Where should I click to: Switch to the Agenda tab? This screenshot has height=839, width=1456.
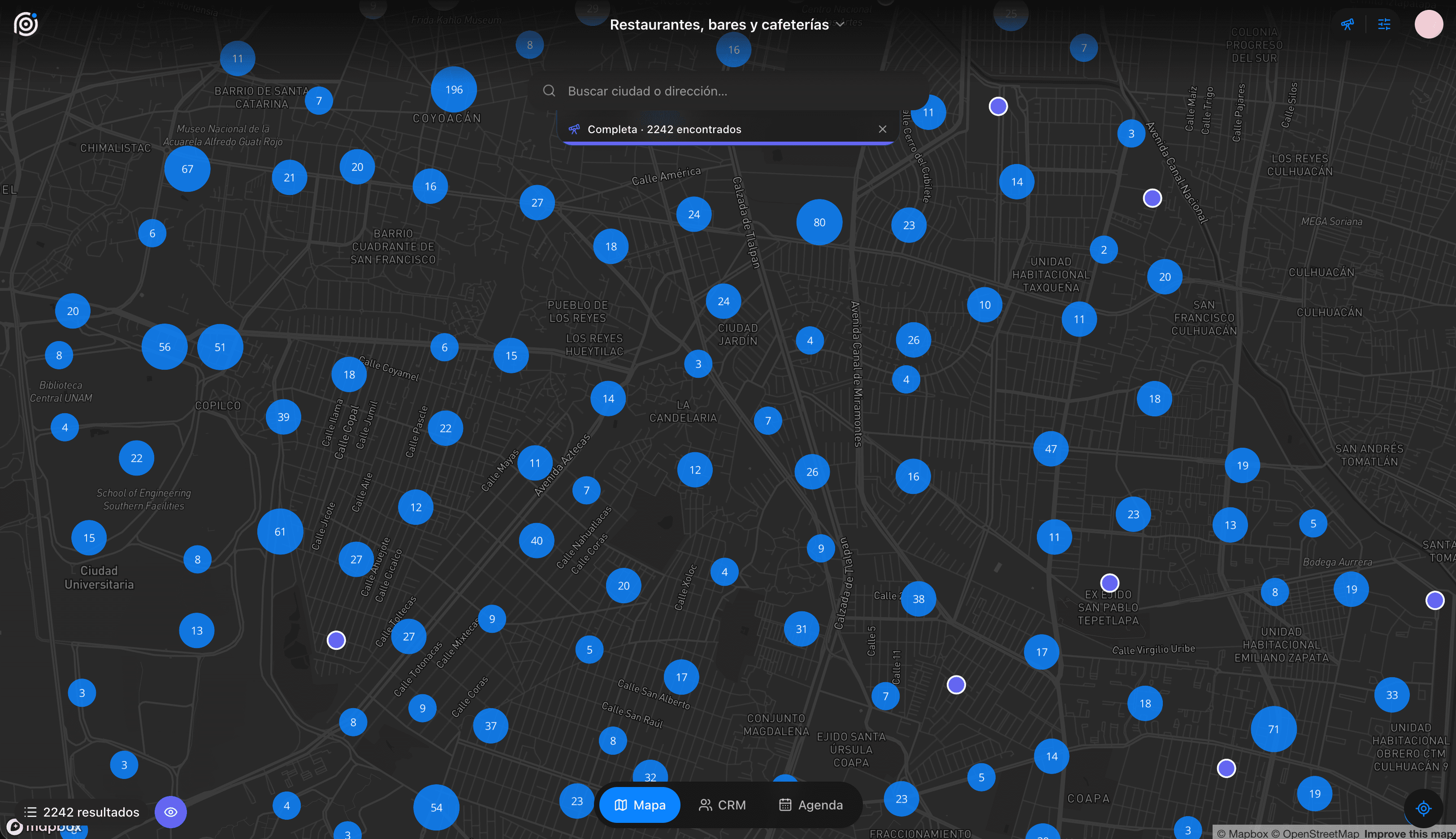pyautogui.click(x=810, y=805)
